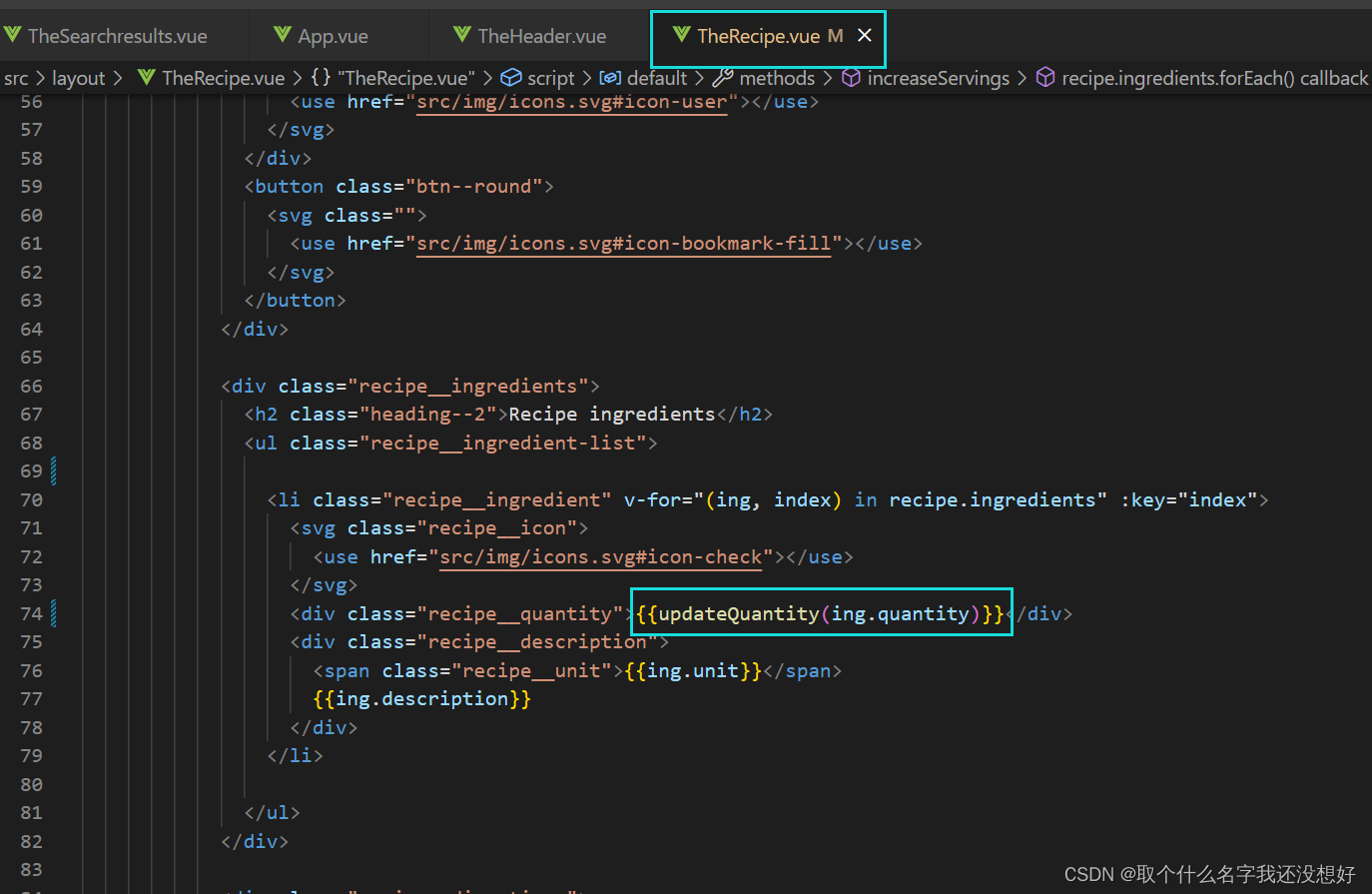Click the "recipe__icon" class value
The height and width of the screenshot is (894, 1372).
[x=496, y=527]
